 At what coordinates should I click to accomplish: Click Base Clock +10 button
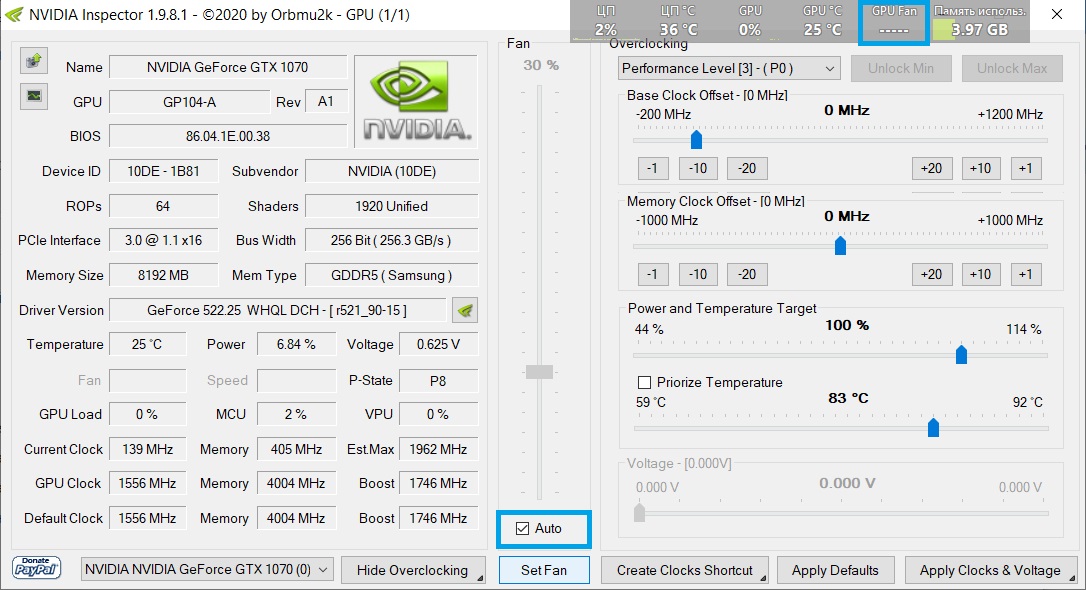point(981,168)
